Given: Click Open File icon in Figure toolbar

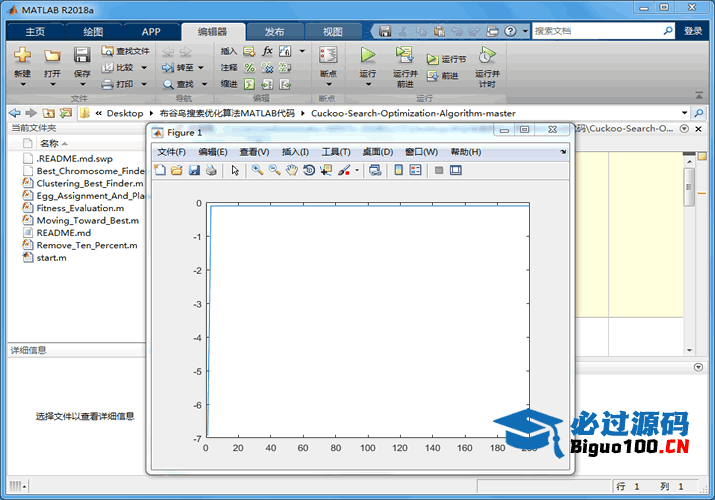Looking at the screenshot, I should [177, 170].
